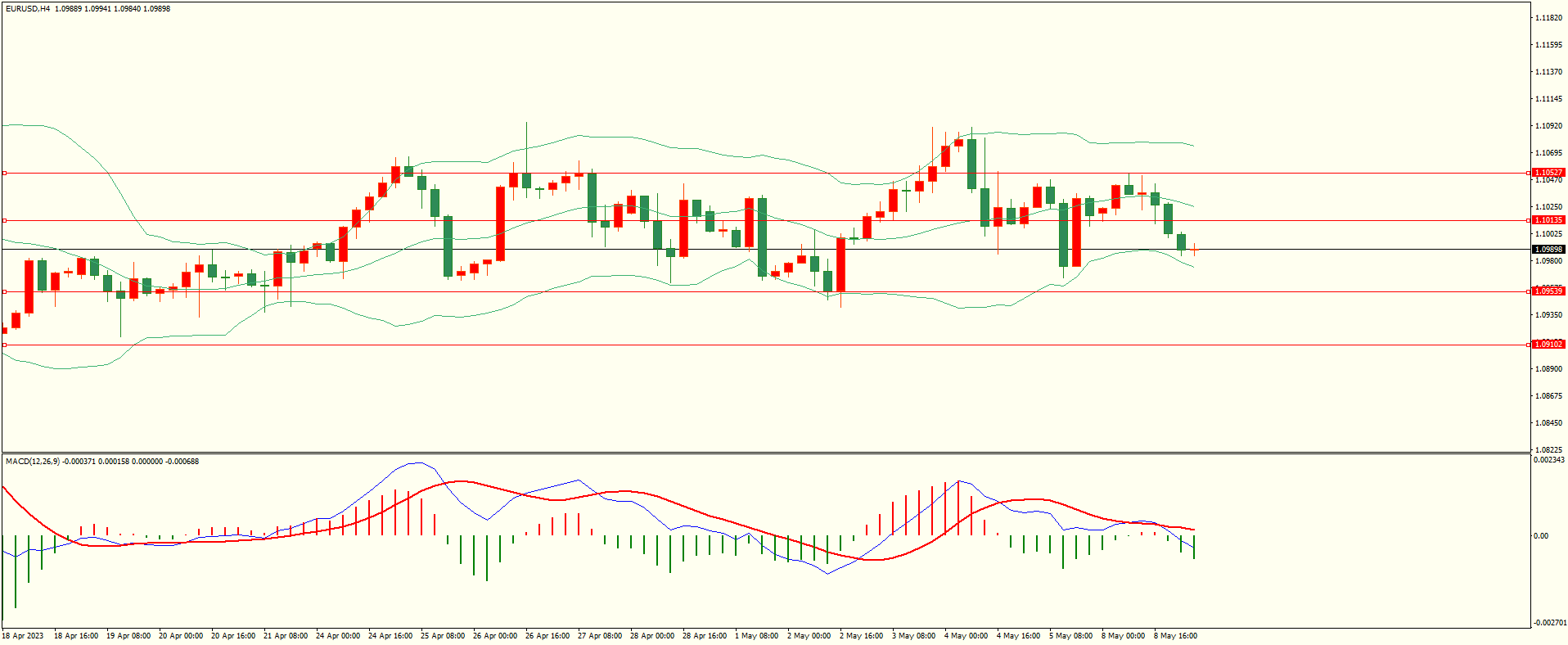The image size is (1568, 645).
Task: Click left handle of the red 1.09539 line
Action: 4,291
